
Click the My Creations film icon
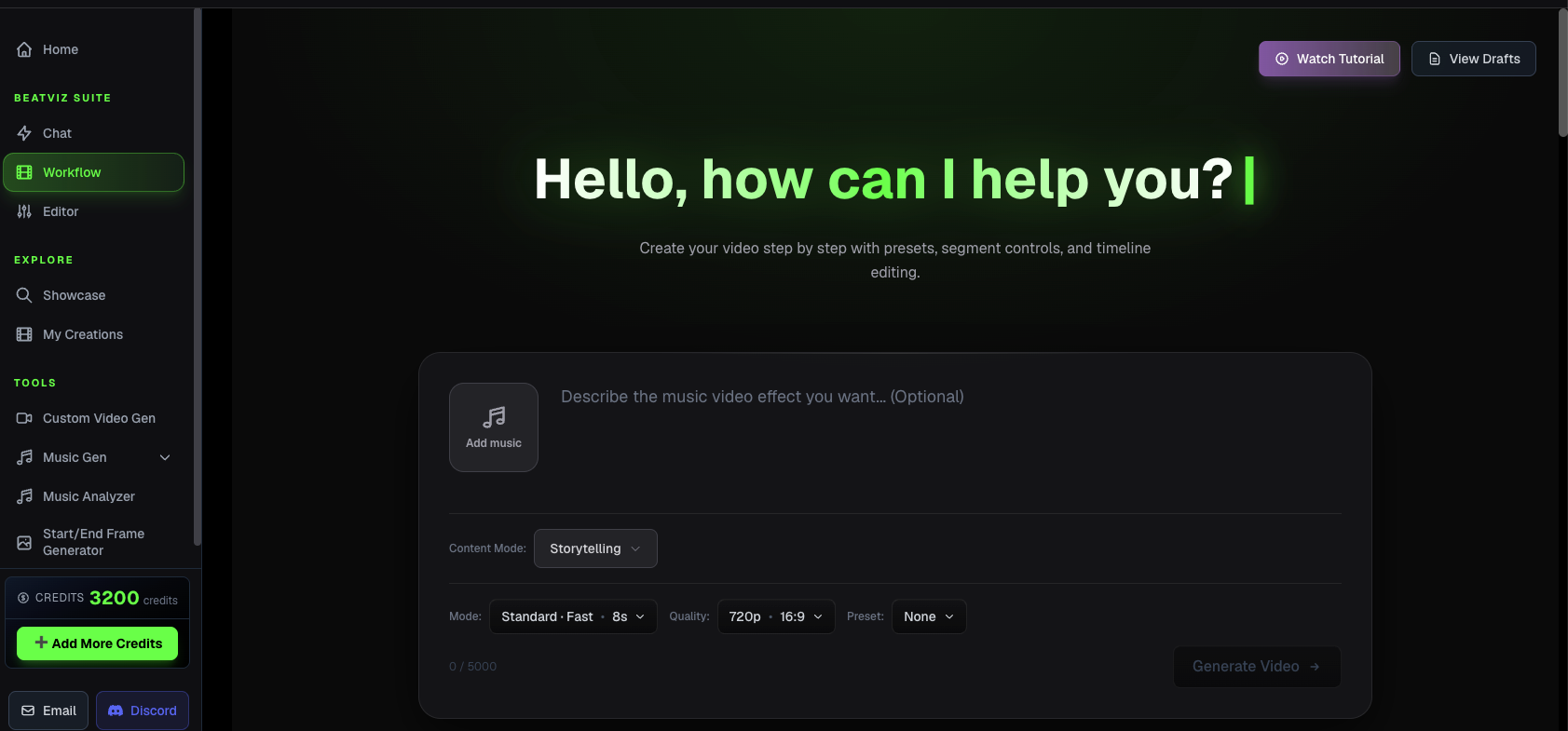pos(24,334)
